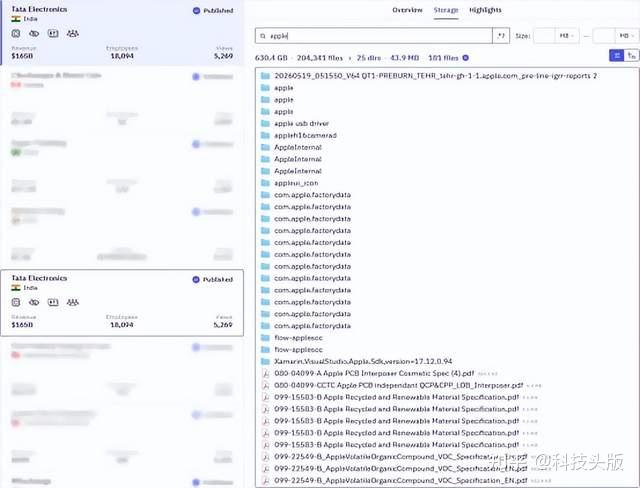Click the people group icon on the highlighted Tata card
The height and width of the screenshot is (488, 640).
point(73,33)
